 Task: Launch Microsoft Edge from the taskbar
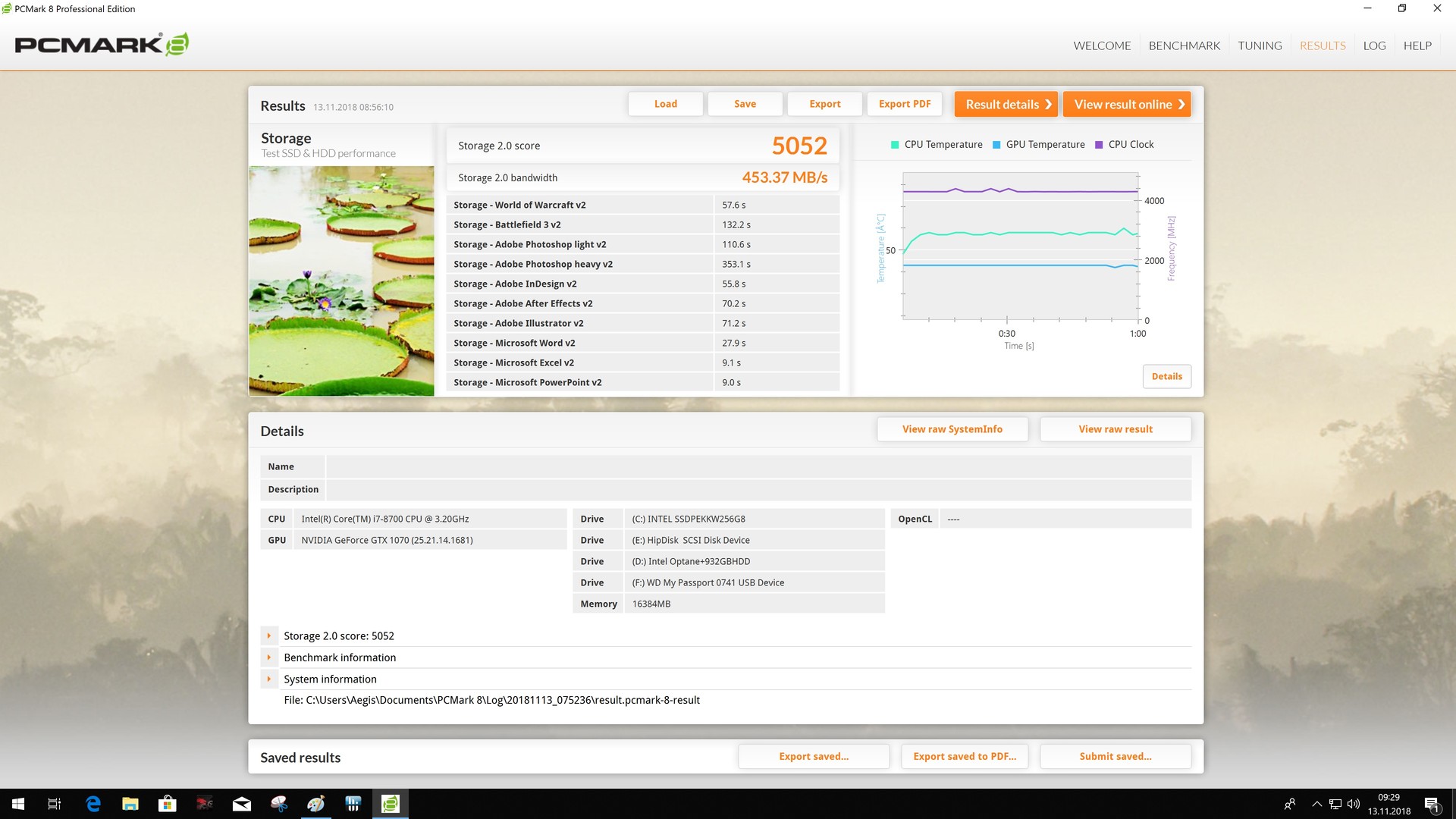click(93, 804)
